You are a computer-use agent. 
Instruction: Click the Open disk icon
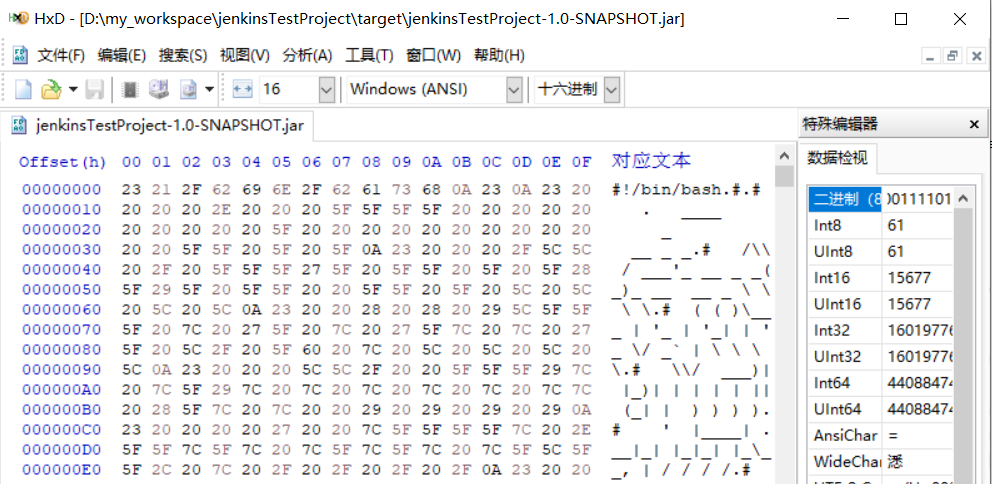tap(158, 89)
